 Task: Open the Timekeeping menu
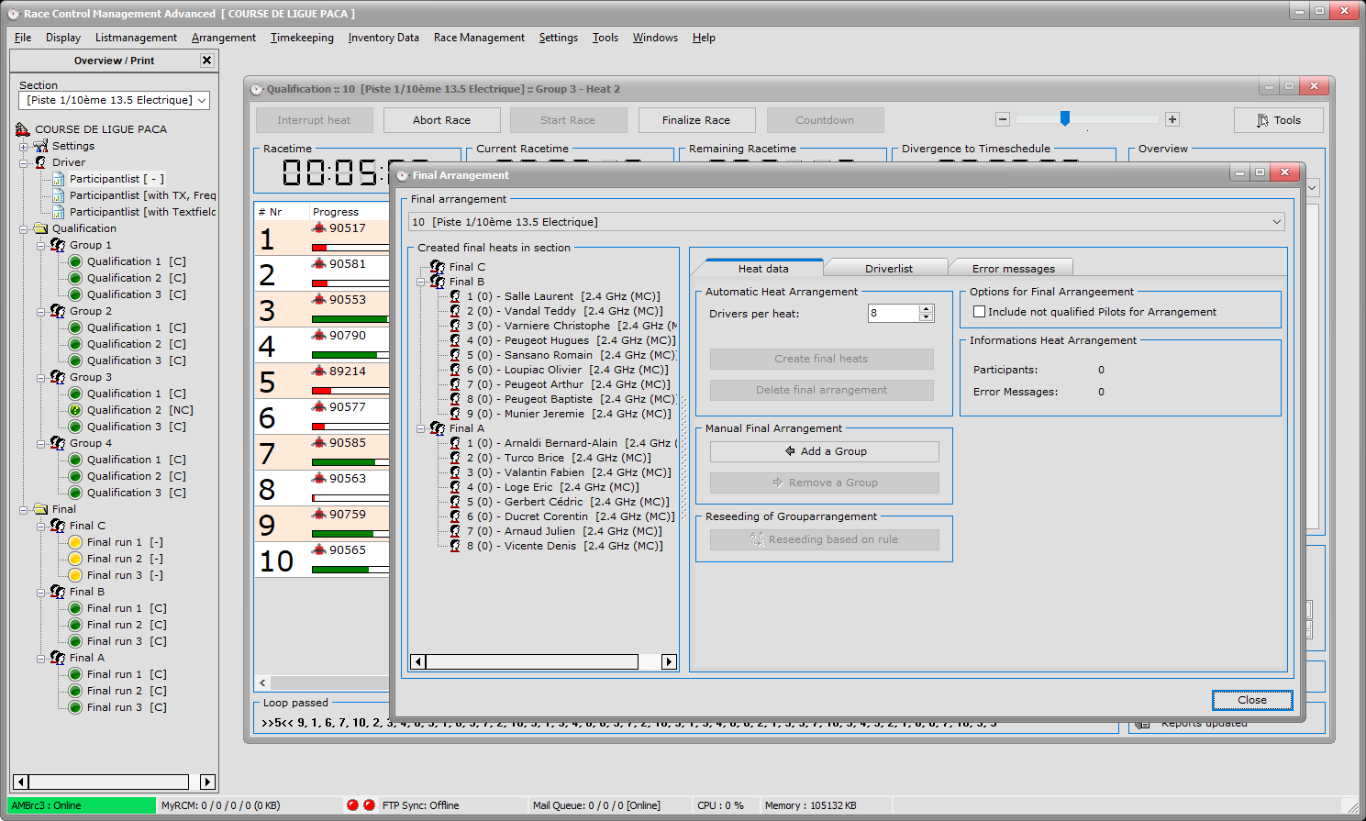click(301, 37)
